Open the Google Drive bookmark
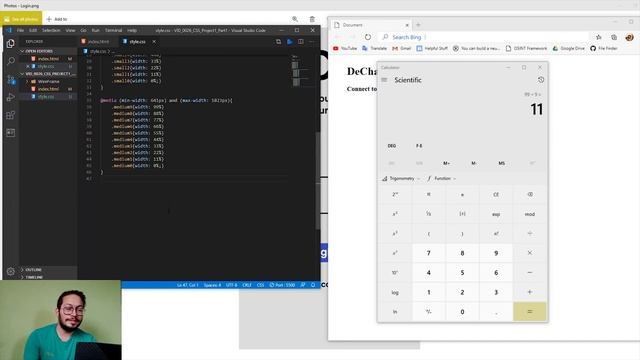 (569, 48)
